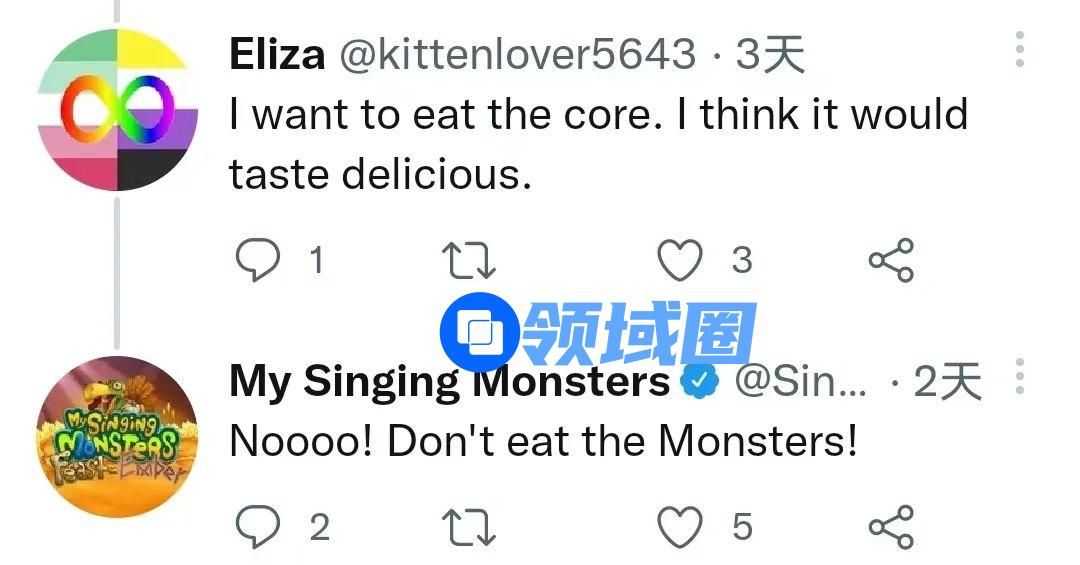Retweet the My Singing Monsters reply
The width and height of the screenshot is (1080, 565).
point(468,527)
